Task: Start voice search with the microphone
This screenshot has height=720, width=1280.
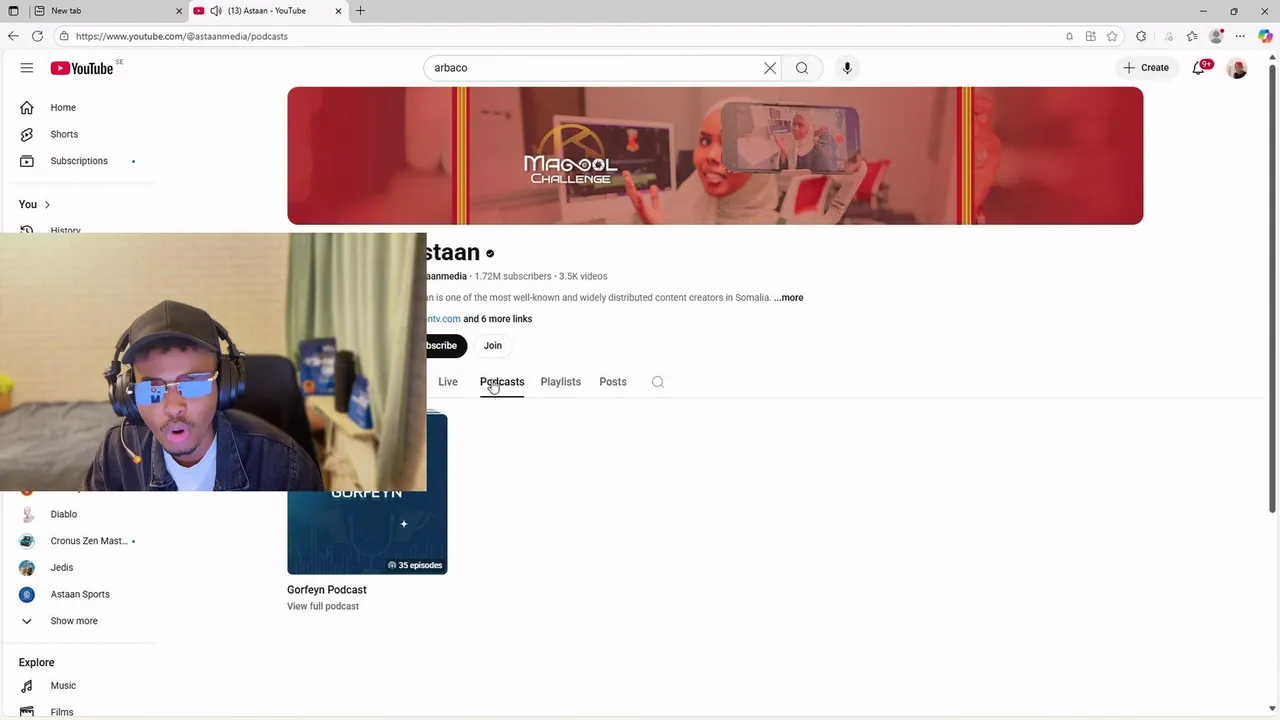Action: coord(847,68)
